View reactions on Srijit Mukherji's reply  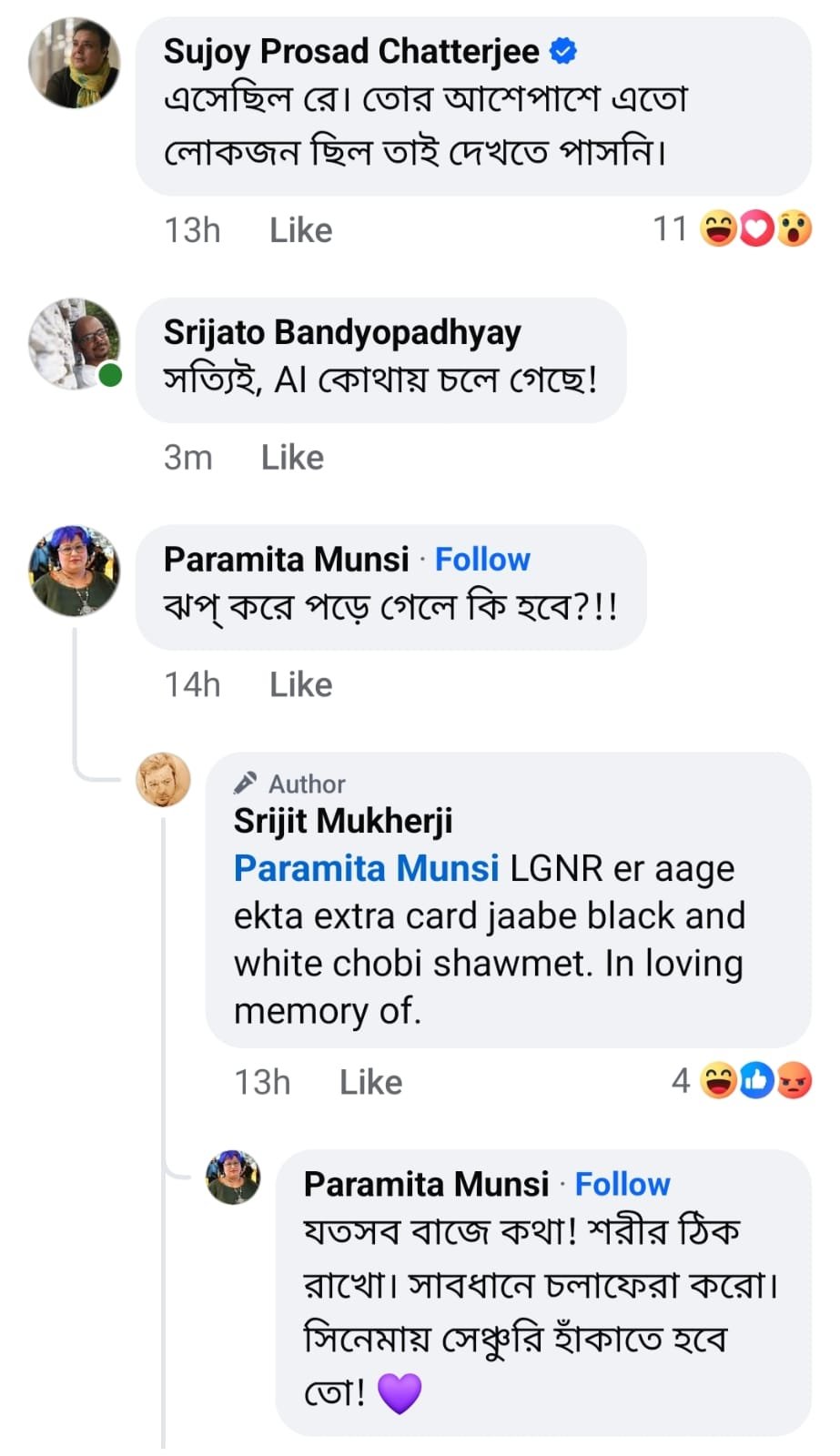(x=754, y=1081)
